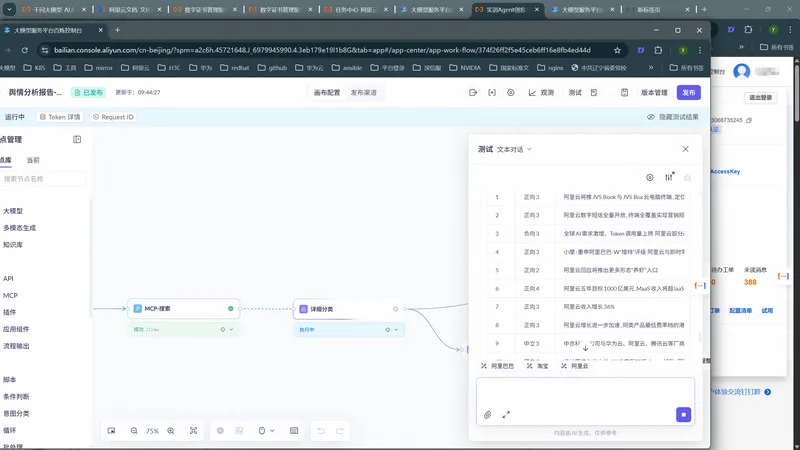Select 条件判断 in node list

pyautogui.click(x=16, y=396)
